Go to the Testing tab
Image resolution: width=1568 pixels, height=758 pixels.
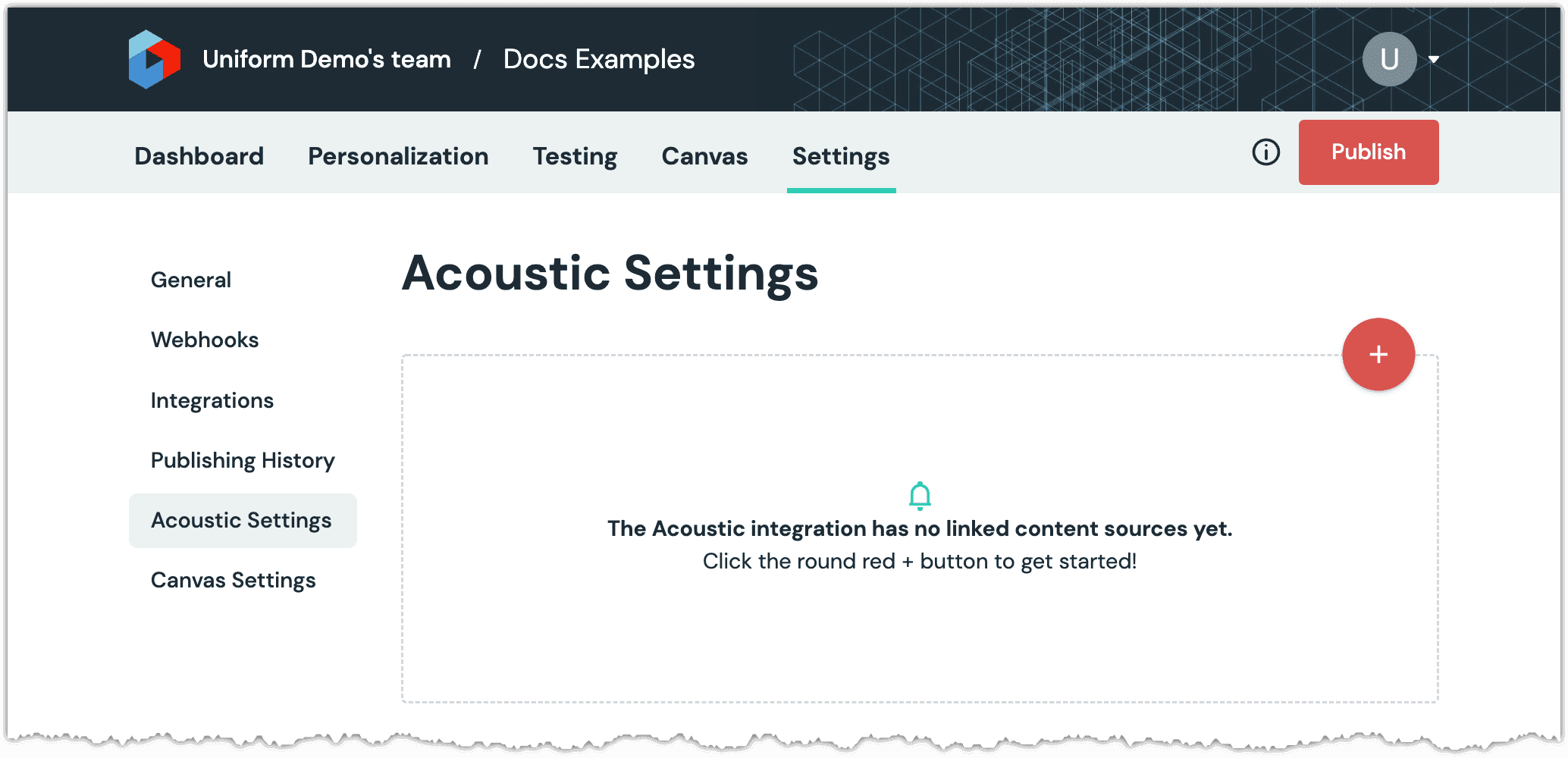point(575,156)
